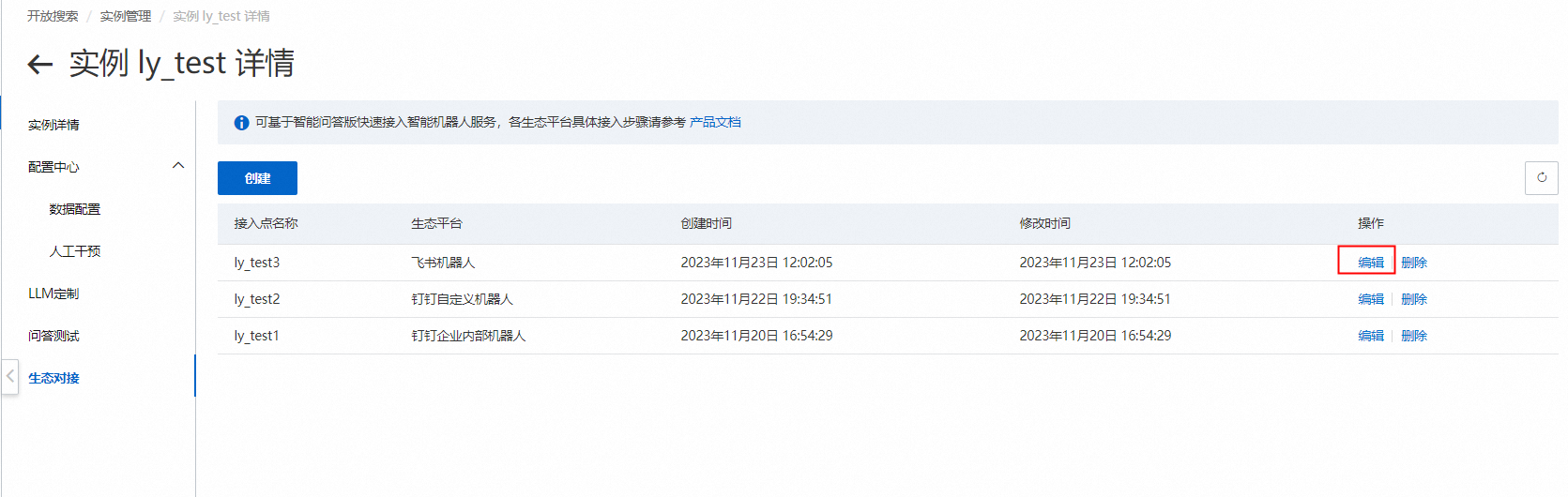
Task: Delete the ly_test2 access point
Action: 1414,299
